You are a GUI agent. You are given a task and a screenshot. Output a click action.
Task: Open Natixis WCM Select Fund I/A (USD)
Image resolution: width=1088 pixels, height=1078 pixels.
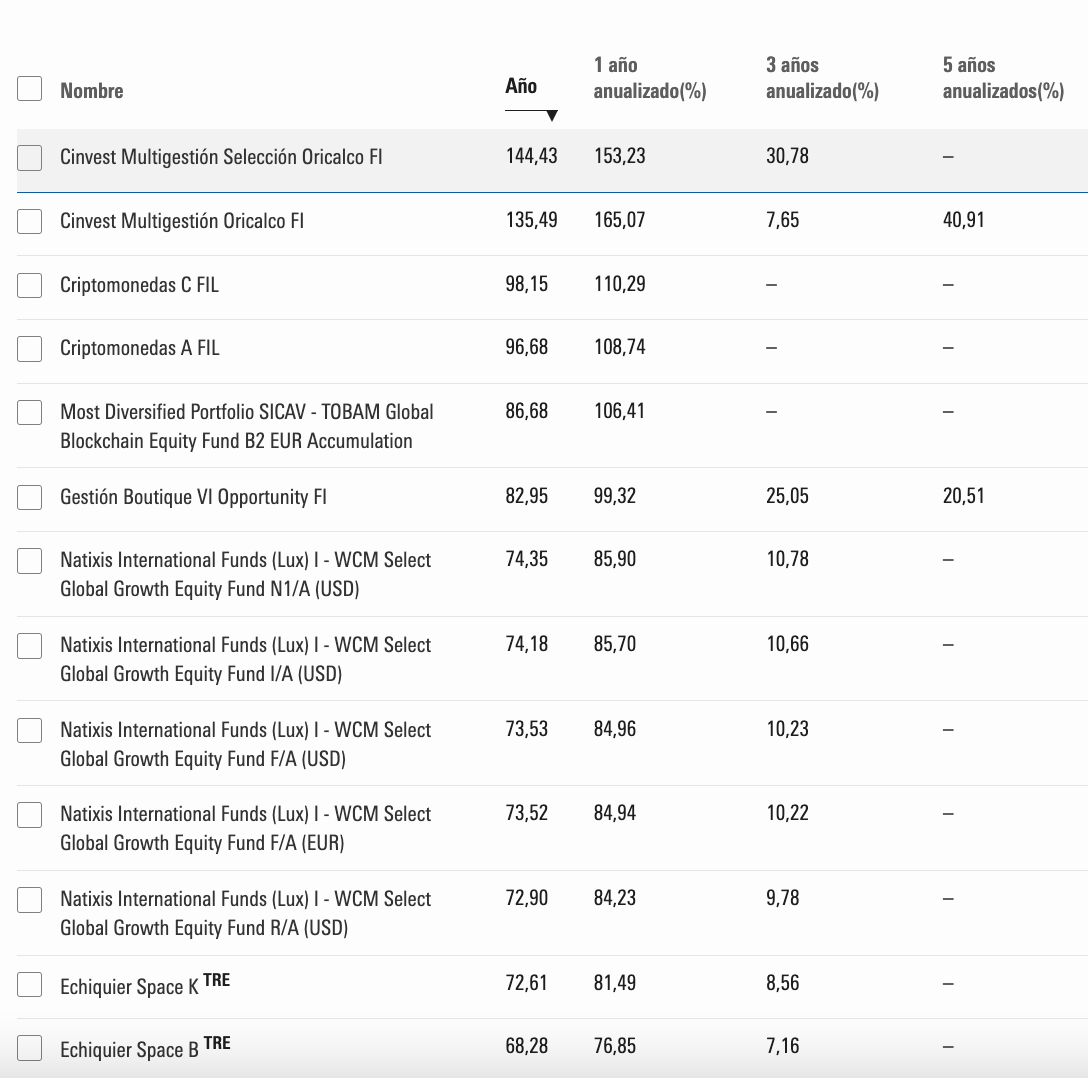(x=246, y=659)
